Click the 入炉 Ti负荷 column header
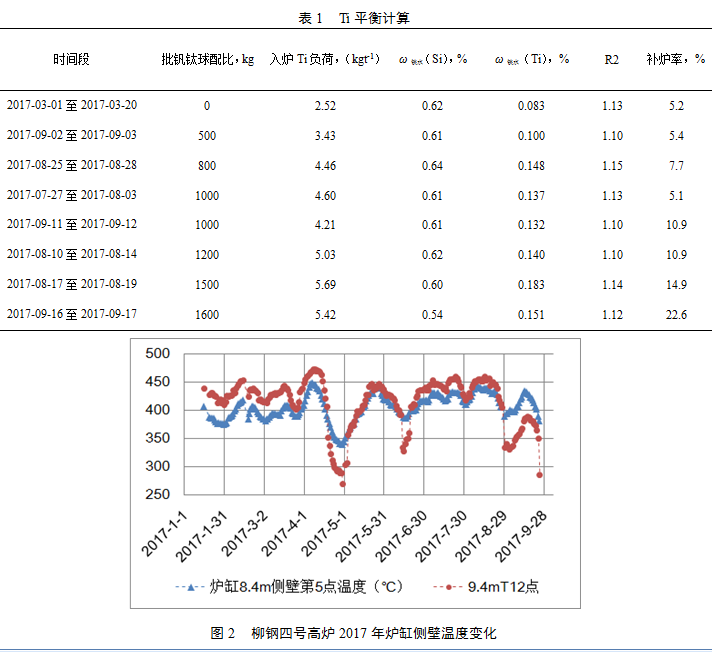 (325, 59)
